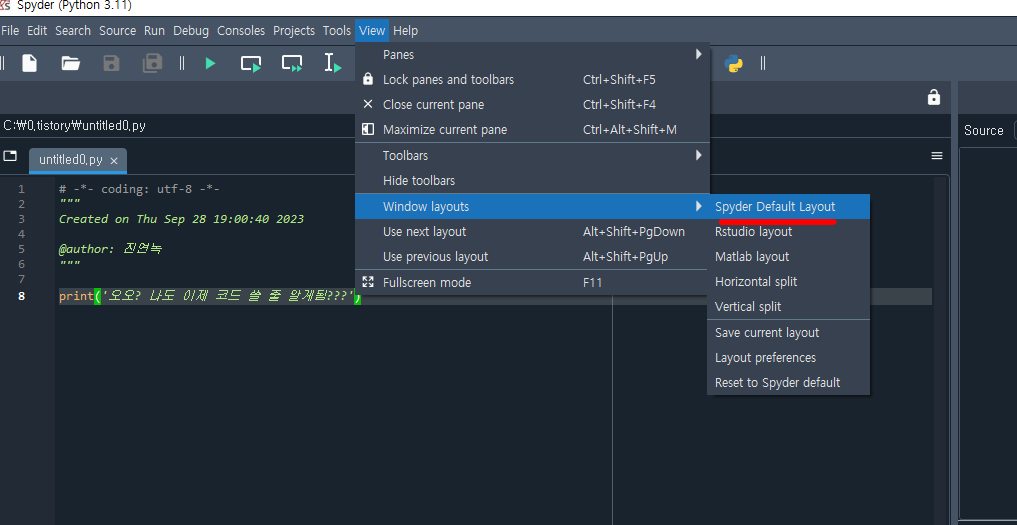Click the Run current cell icon
Viewport: 1017px width, 525px height.
click(x=251, y=64)
